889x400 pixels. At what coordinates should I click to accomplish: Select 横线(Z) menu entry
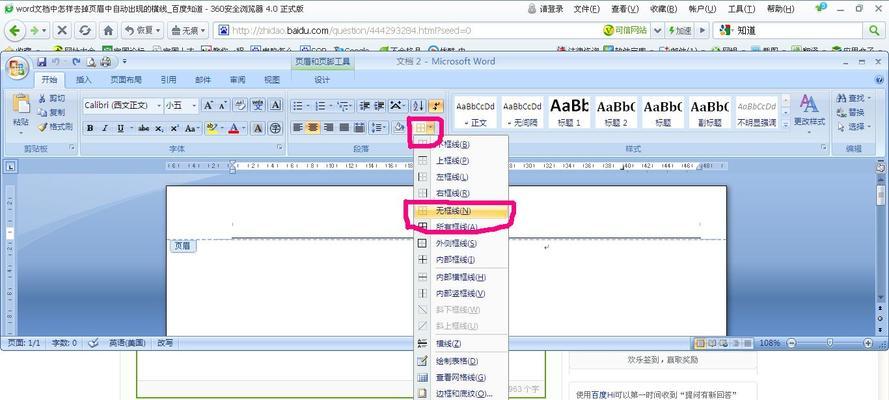click(x=461, y=344)
